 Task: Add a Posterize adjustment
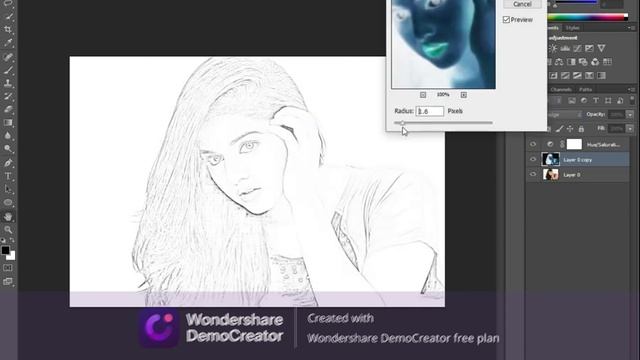click(565, 76)
